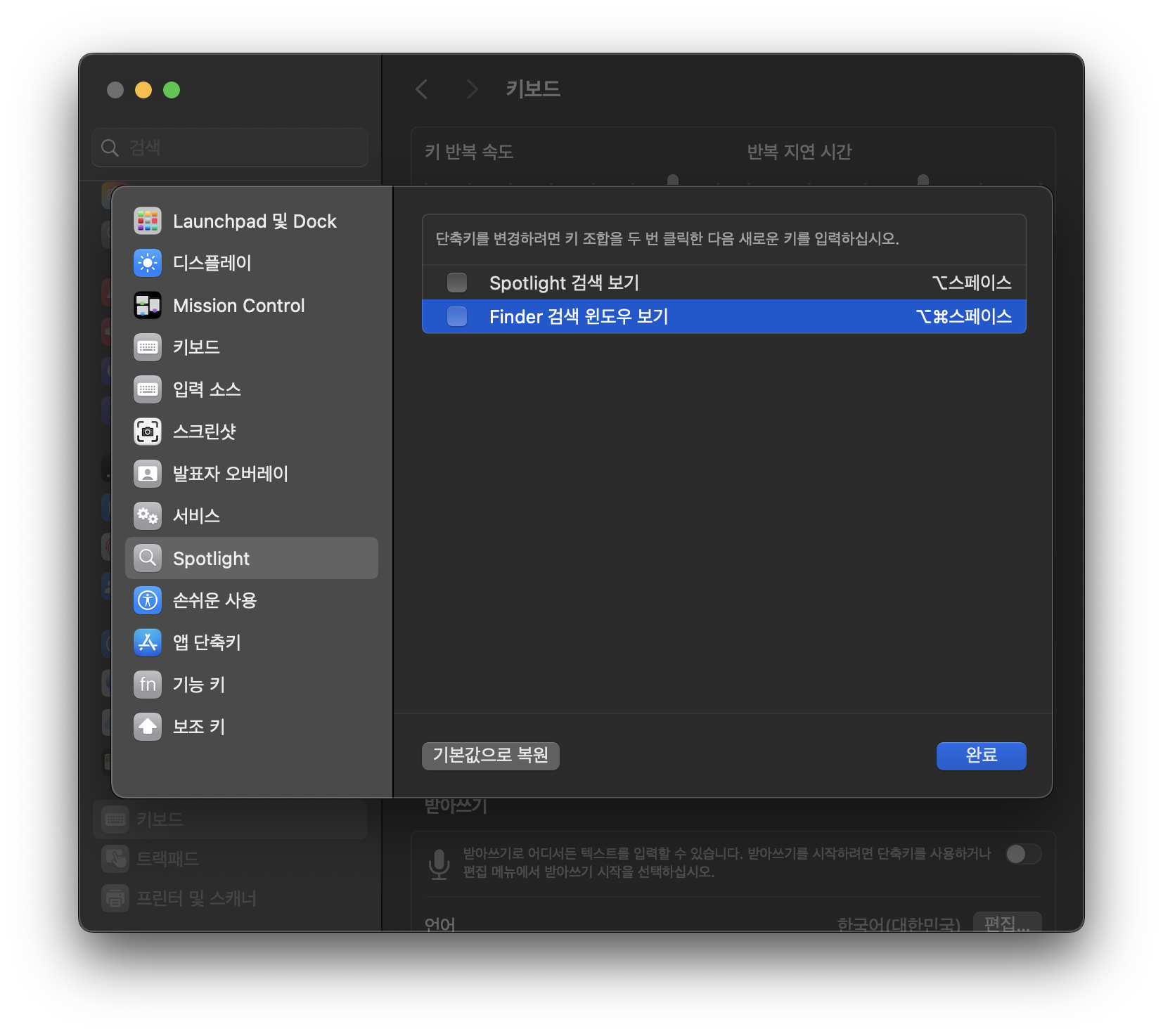Click the 프린터 및 스캐너 icon in background sidebar
Screen dimensions: 1163x1036
(x=115, y=898)
